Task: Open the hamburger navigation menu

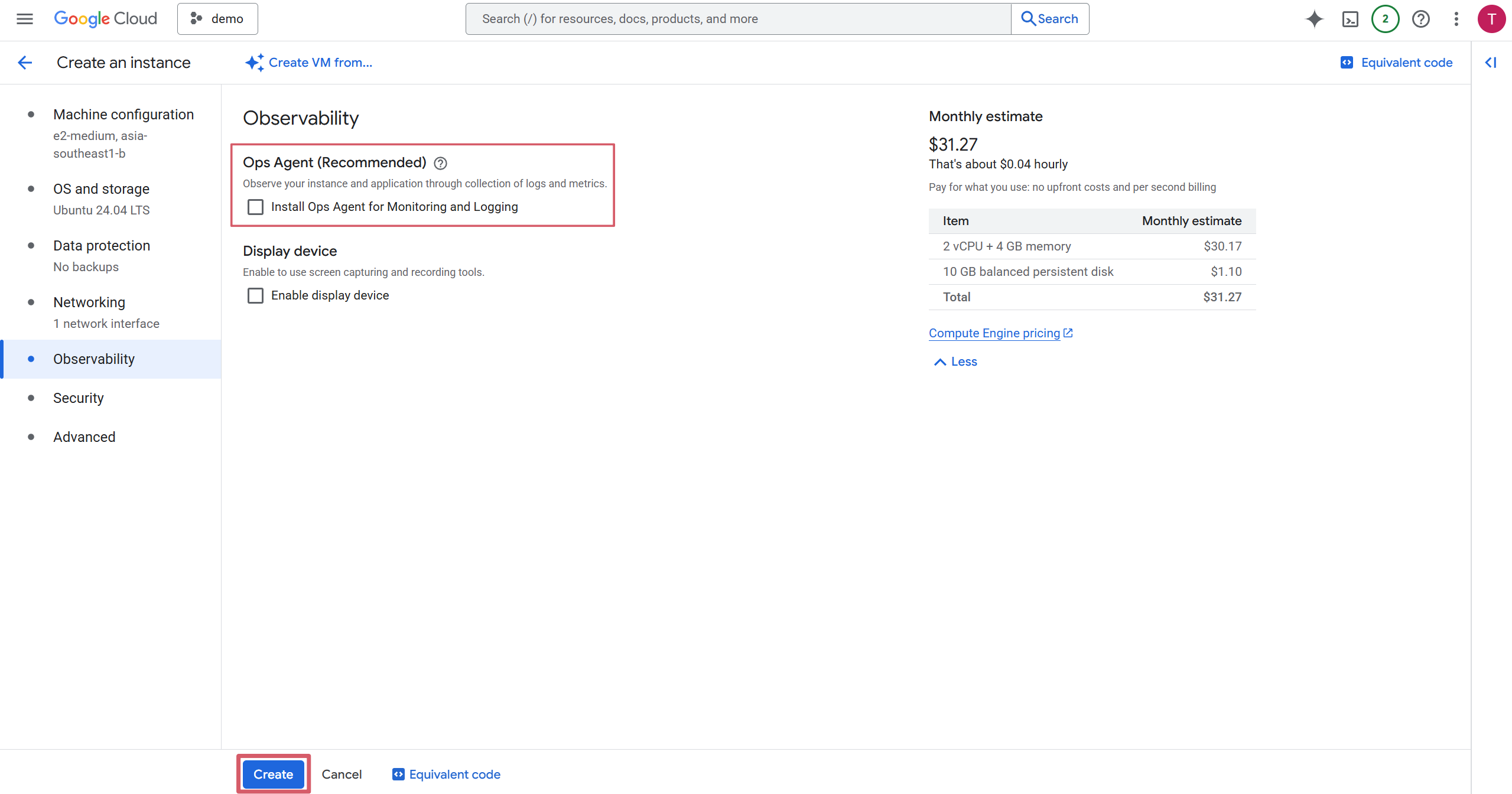Action: (24, 19)
